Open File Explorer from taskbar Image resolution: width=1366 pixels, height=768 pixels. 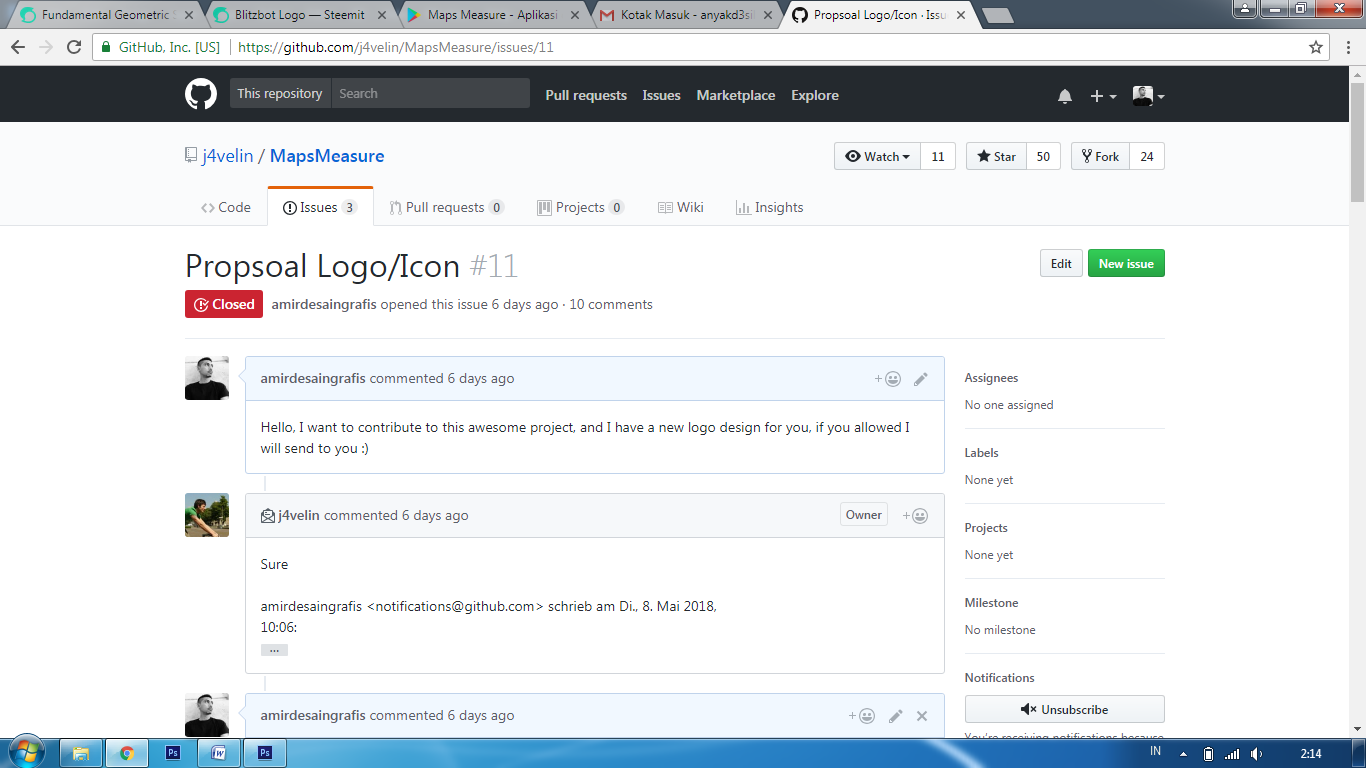pos(81,753)
